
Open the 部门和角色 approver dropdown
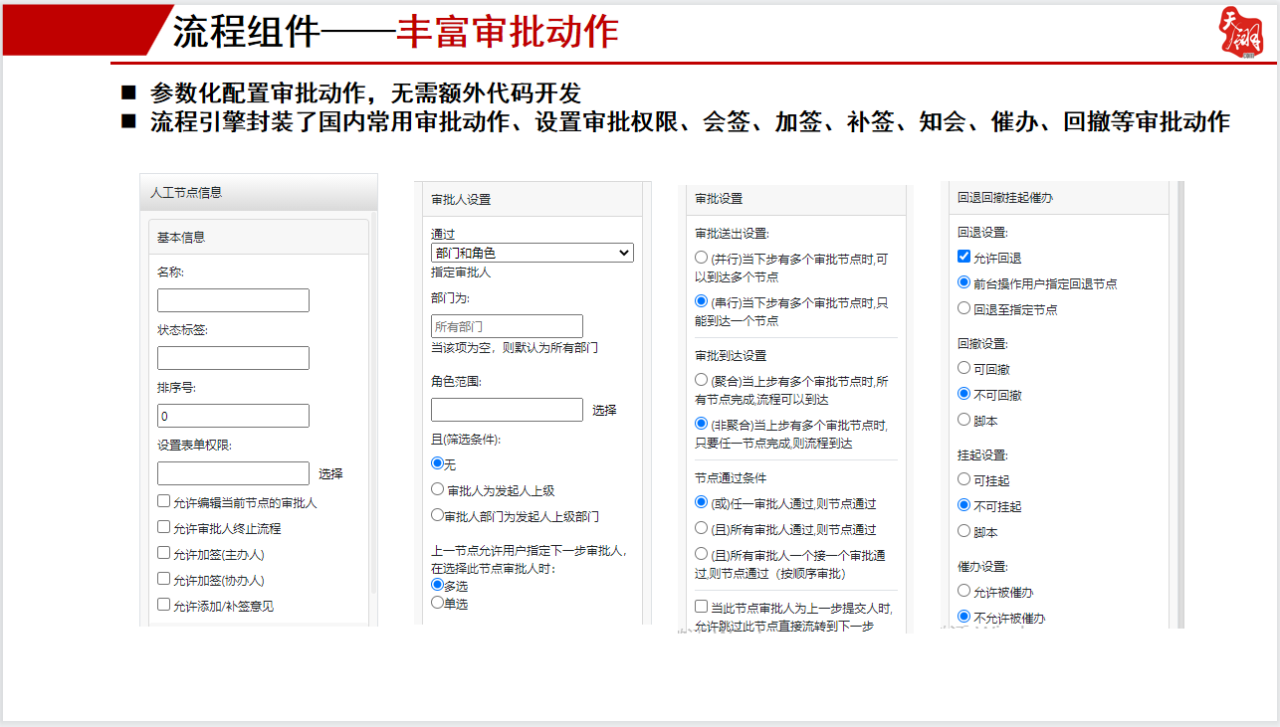point(531,253)
